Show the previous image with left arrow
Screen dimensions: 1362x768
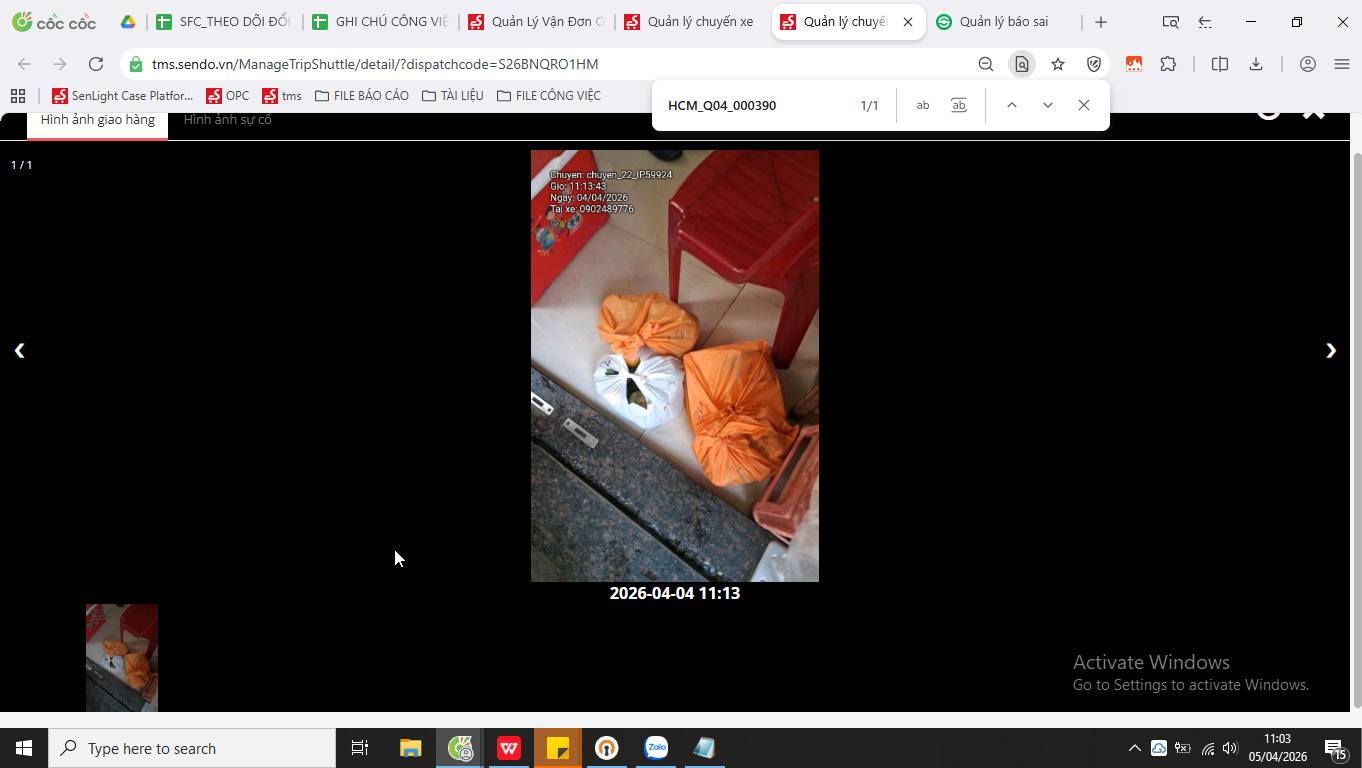[x=19, y=350]
